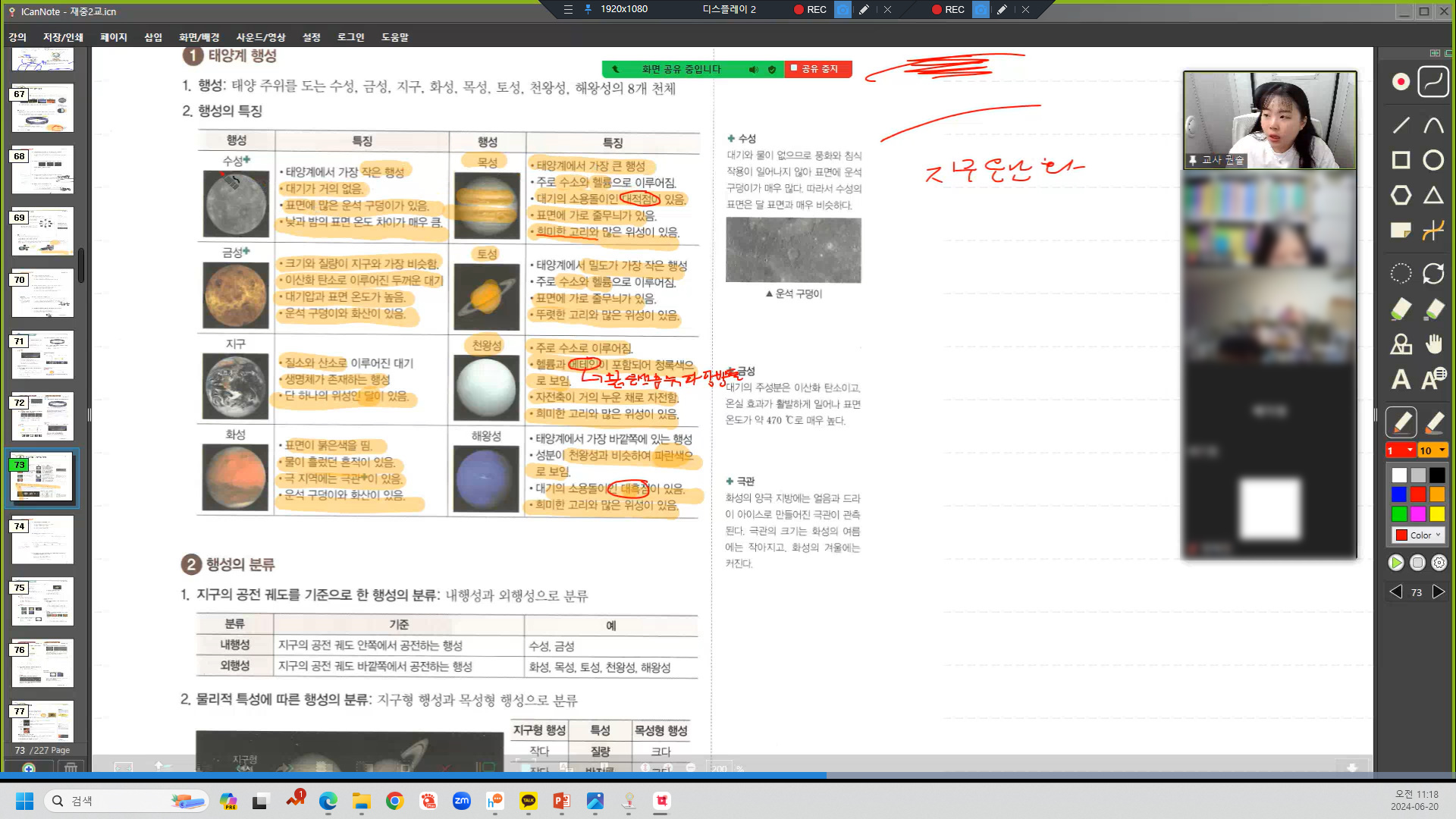Screen dimensions: 1456x819
Task: Open the 저장/인쇄 menu
Action: click(x=63, y=37)
